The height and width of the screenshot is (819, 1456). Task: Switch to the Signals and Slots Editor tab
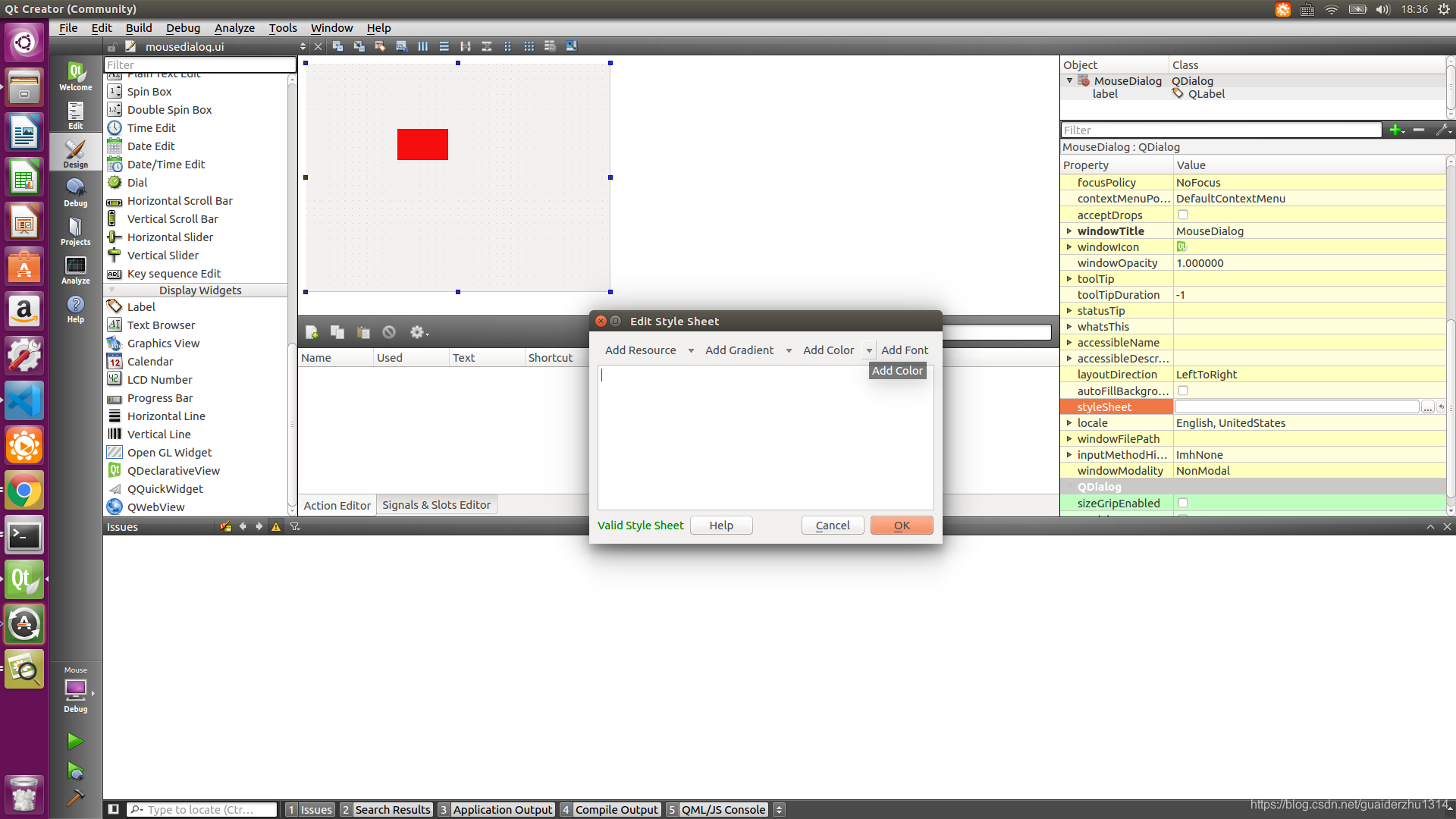[x=437, y=505]
